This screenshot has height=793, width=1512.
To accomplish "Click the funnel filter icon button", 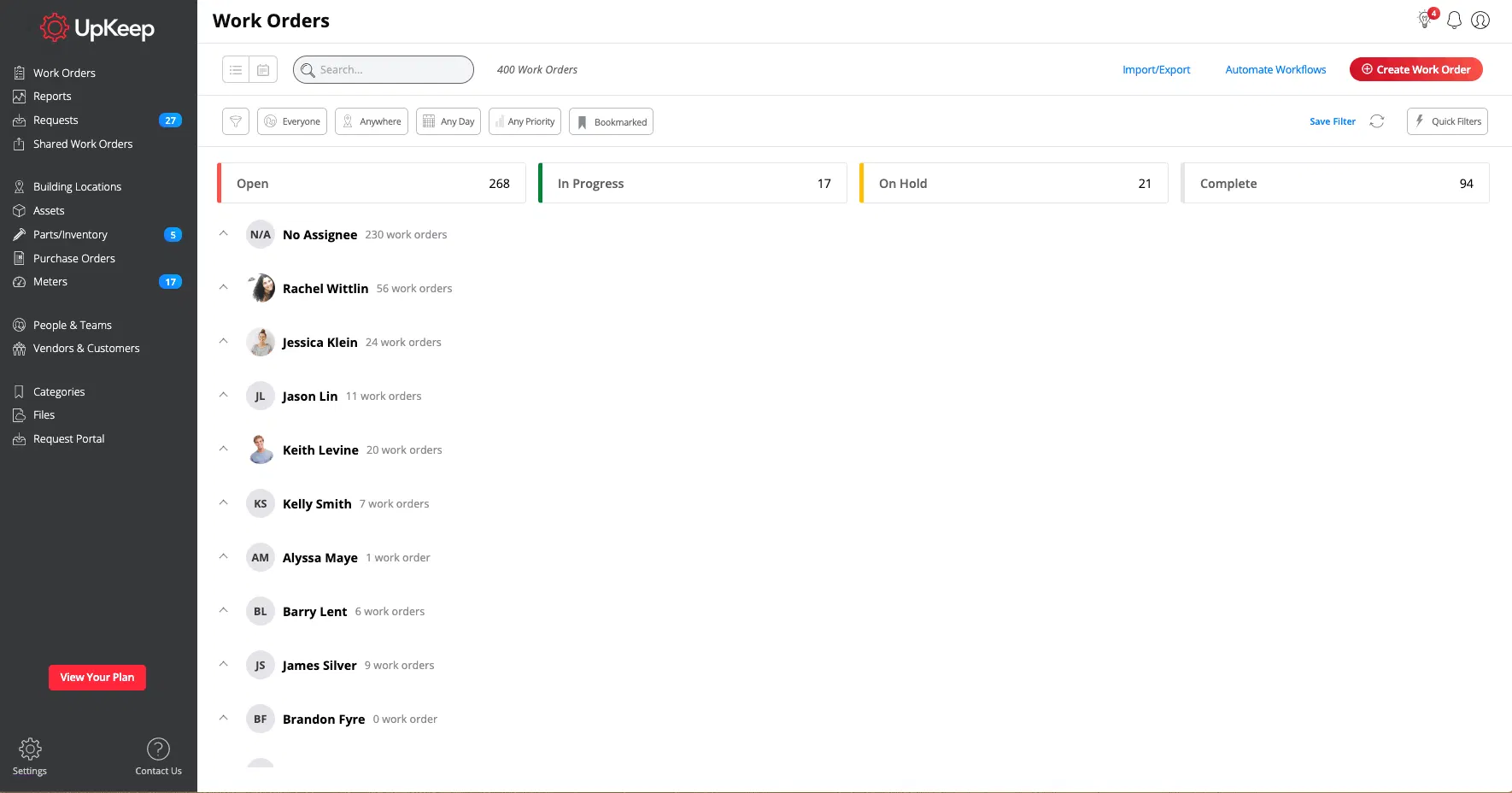I will click(x=236, y=121).
